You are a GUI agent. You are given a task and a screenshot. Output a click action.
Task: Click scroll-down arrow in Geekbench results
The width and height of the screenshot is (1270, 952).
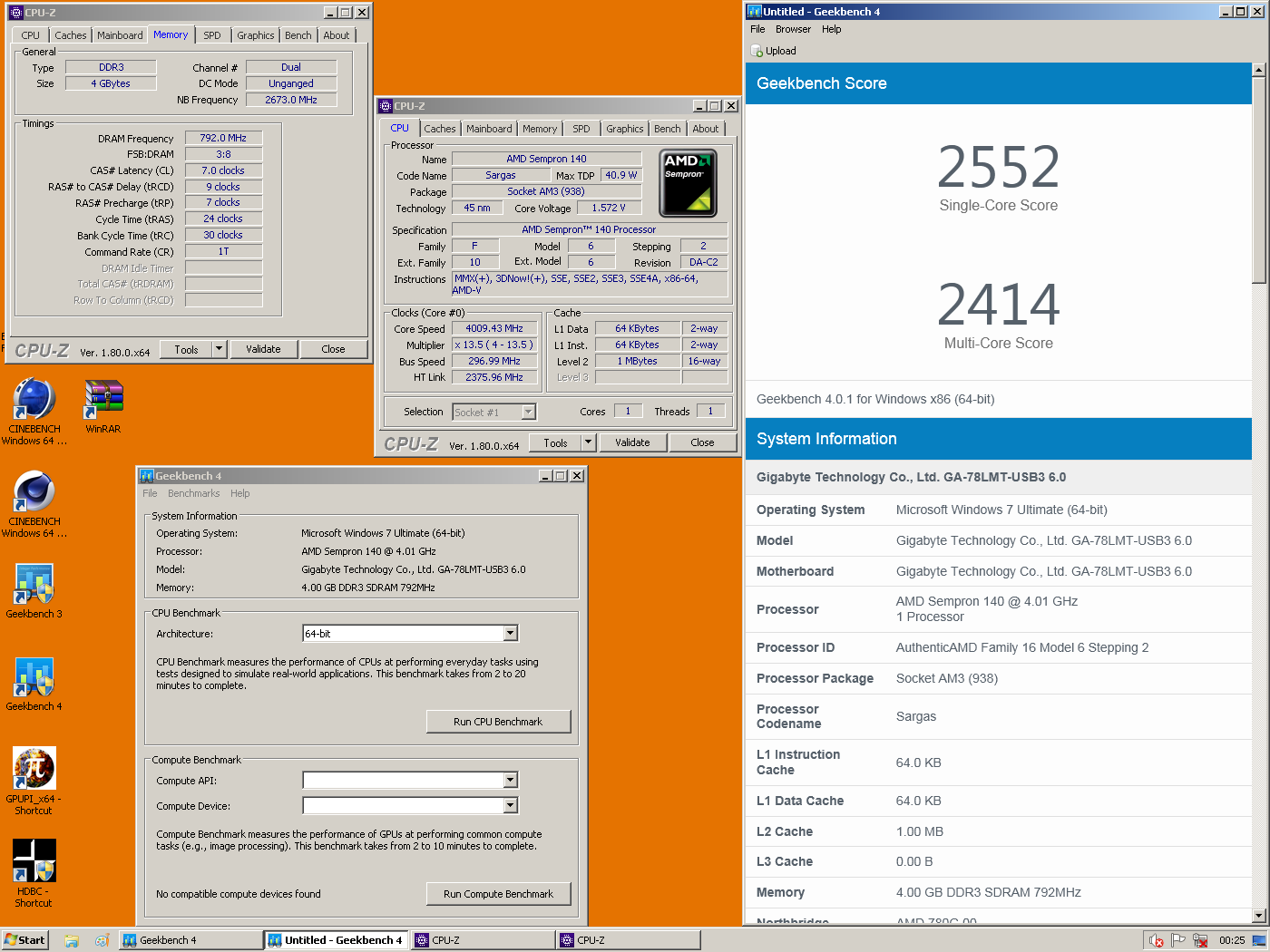click(x=1259, y=916)
